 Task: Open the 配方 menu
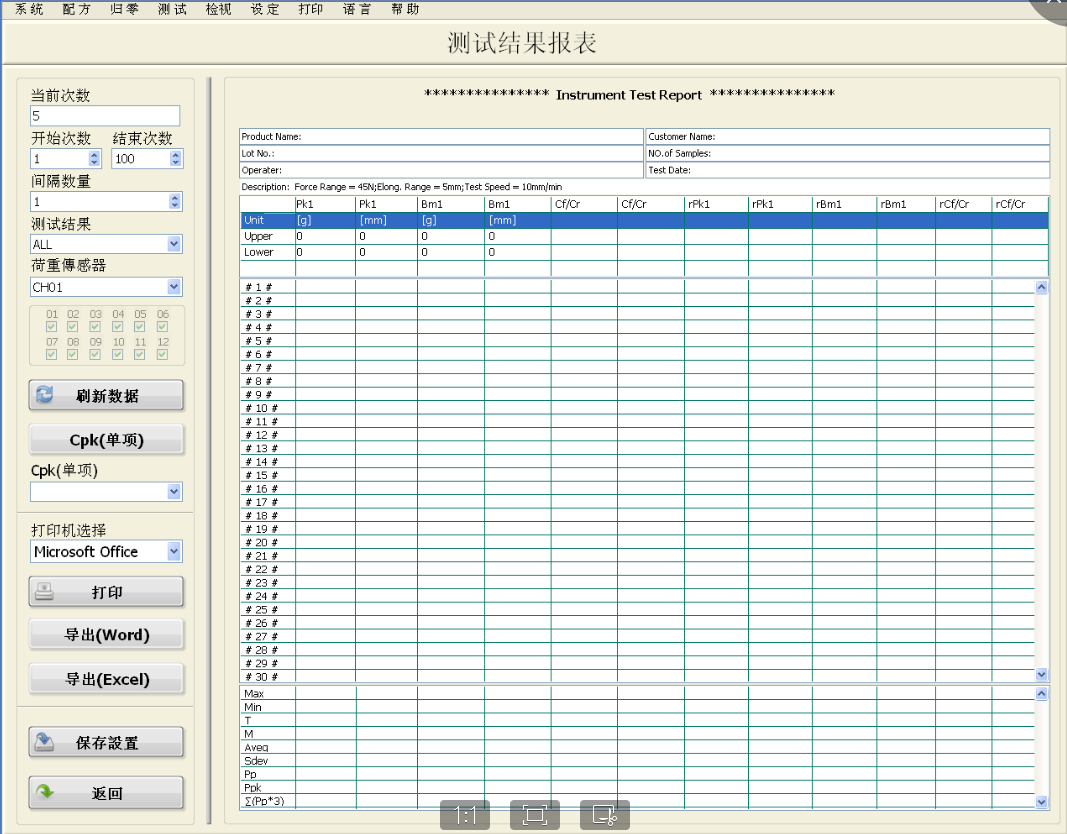pyautogui.click(x=75, y=9)
